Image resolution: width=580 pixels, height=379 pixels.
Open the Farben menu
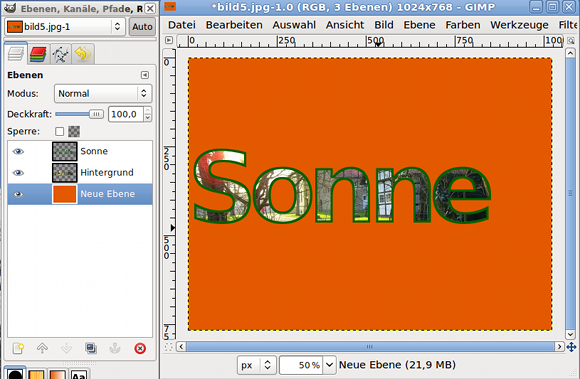tap(462, 25)
